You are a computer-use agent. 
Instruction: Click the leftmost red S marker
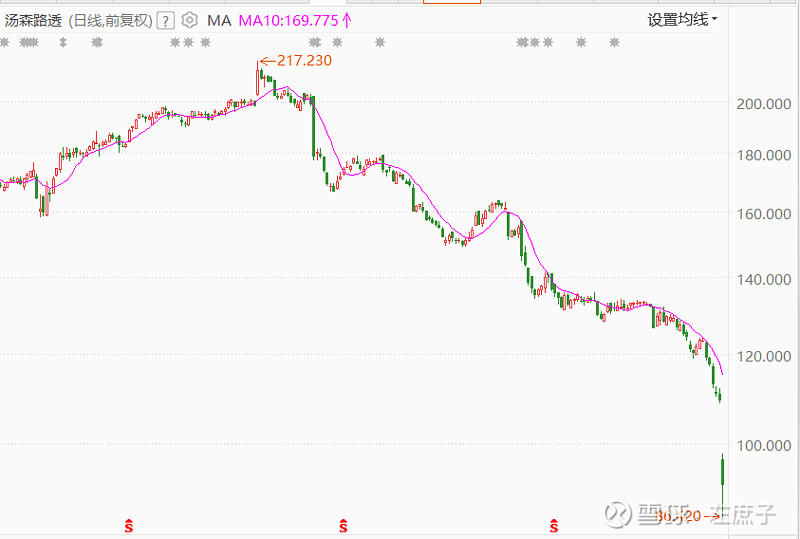[x=128, y=524]
